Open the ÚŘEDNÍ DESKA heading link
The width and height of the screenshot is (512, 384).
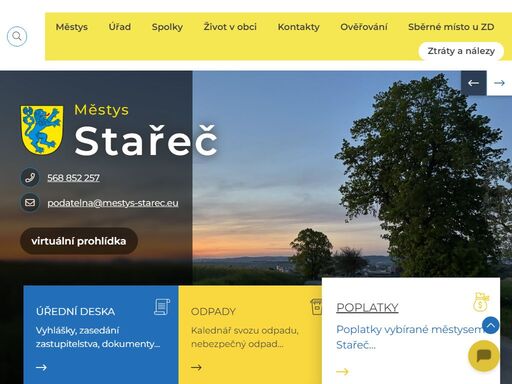pos(75,311)
